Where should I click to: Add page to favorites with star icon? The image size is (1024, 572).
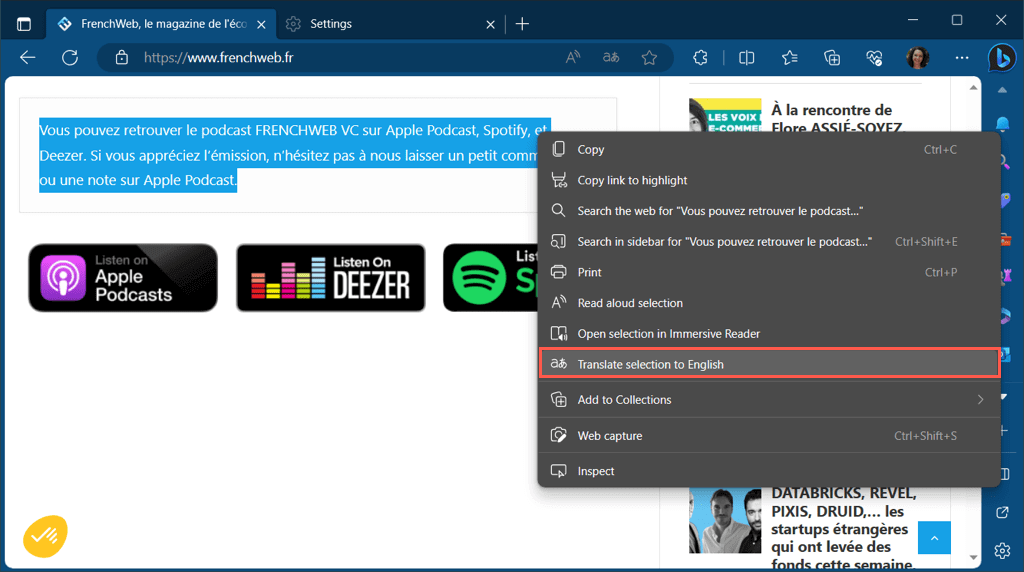[649, 58]
